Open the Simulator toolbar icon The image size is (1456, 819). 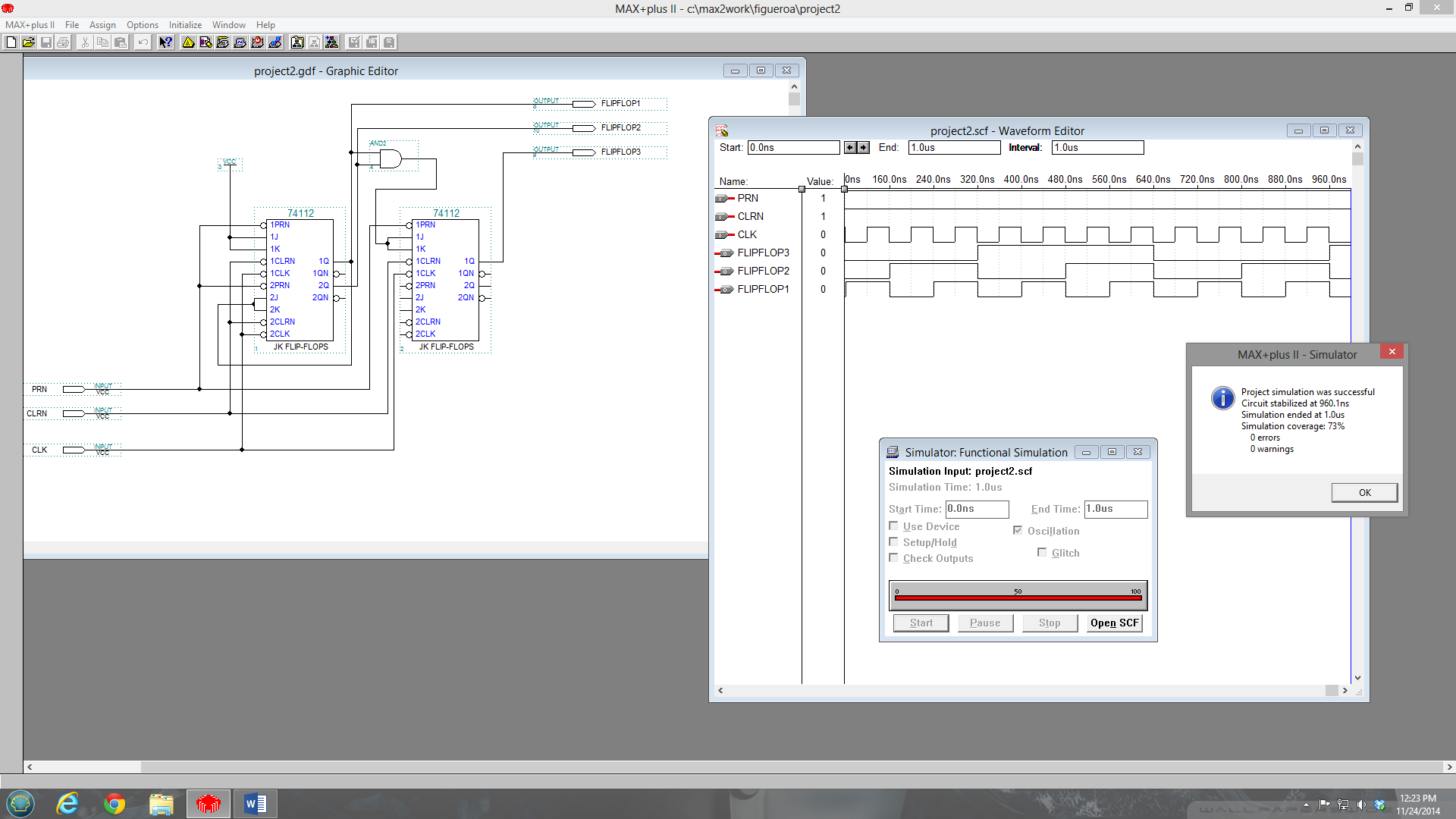click(x=240, y=42)
